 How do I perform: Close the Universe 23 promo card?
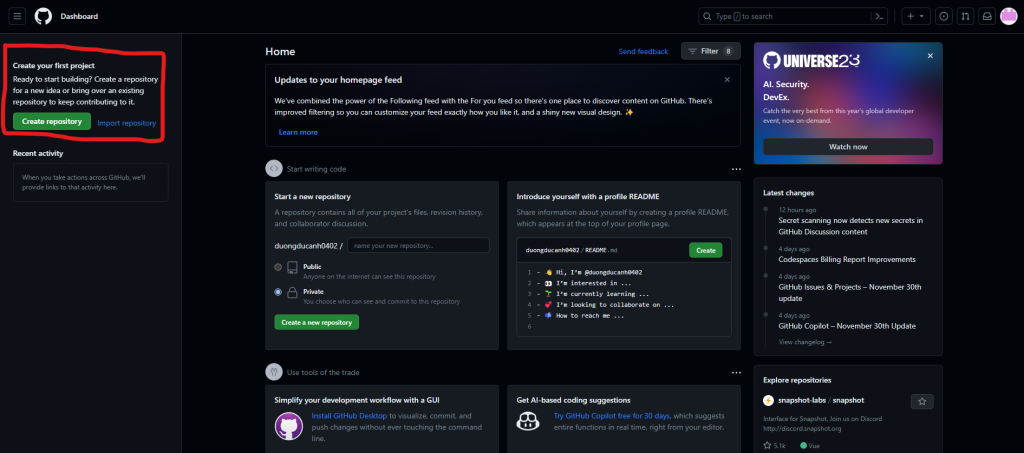pos(930,57)
